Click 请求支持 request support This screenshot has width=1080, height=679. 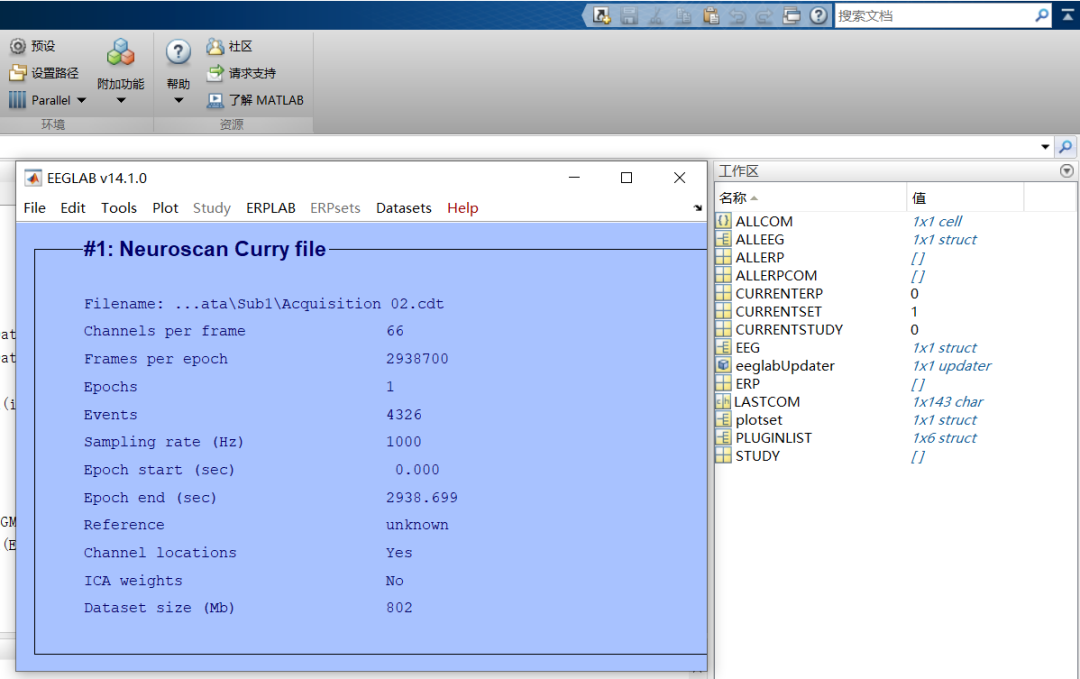click(x=241, y=73)
